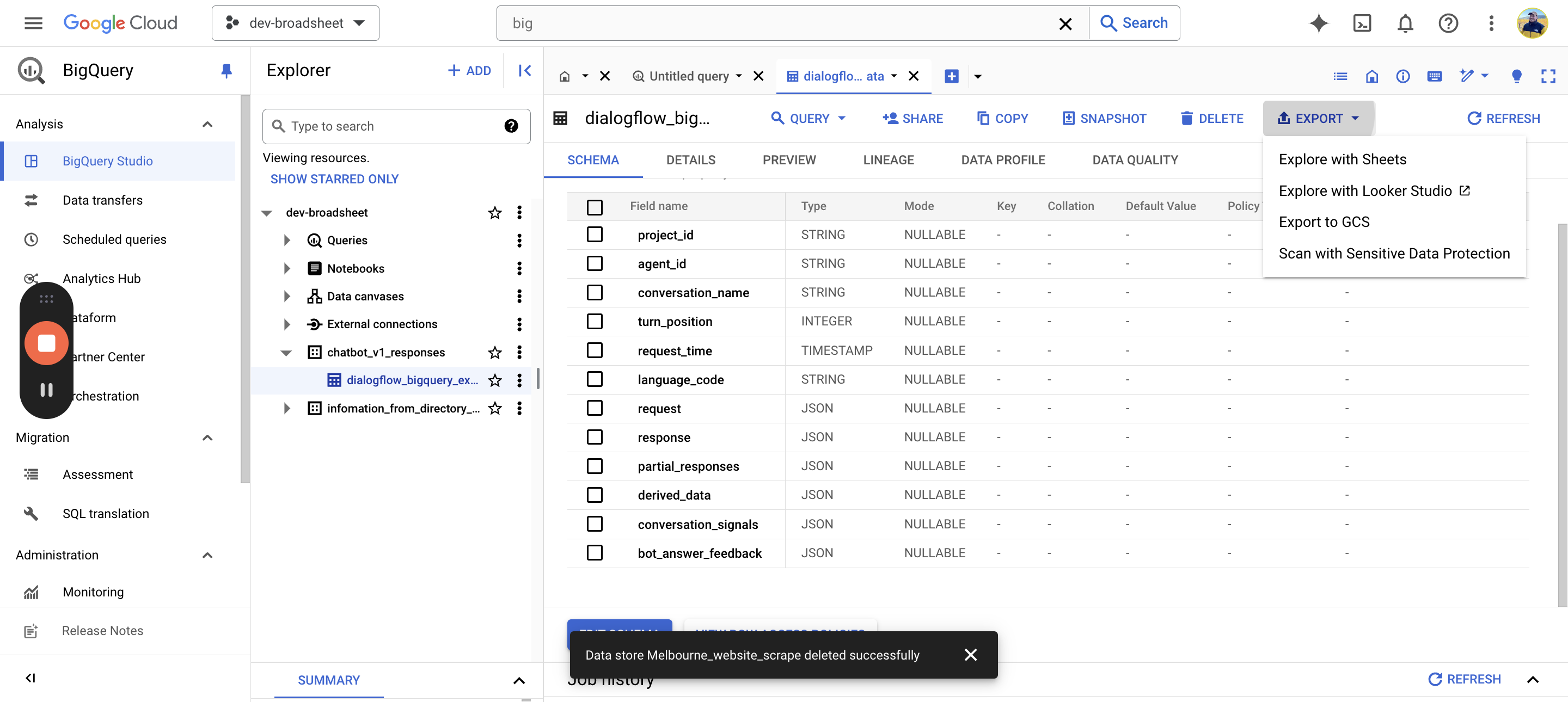Image resolution: width=1568 pixels, height=702 pixels.
Task: Collapse the Administration section
Action: click(207, 555)
